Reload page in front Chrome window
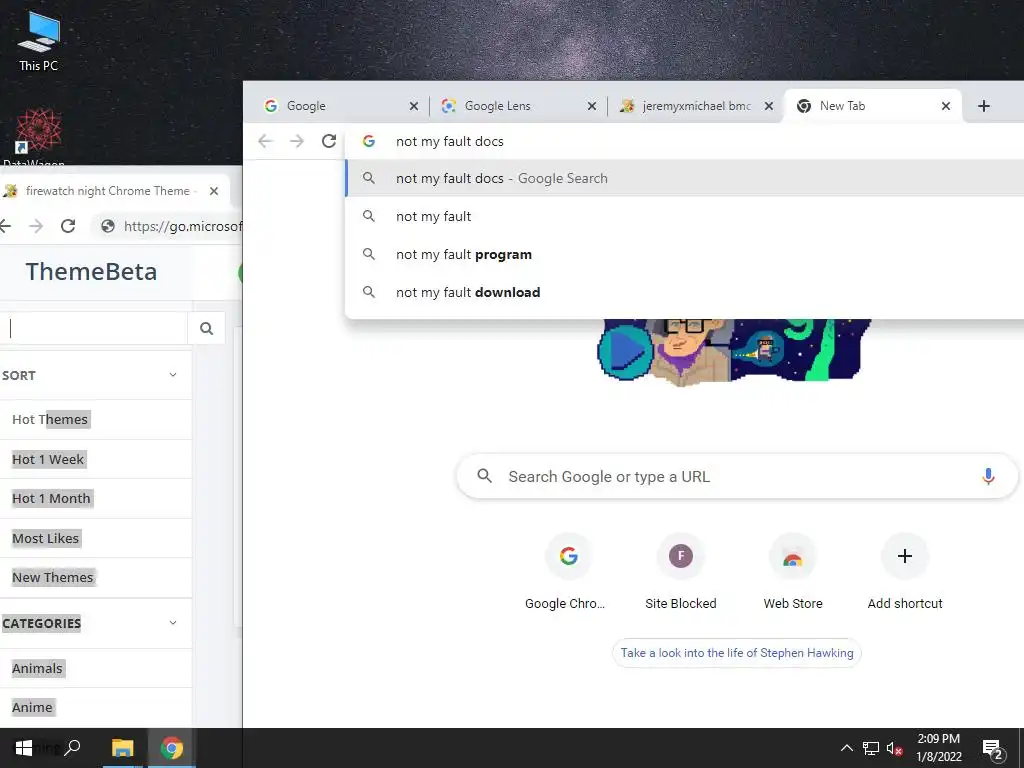Viewport: 1024px width, 768px height. point(328,141)
